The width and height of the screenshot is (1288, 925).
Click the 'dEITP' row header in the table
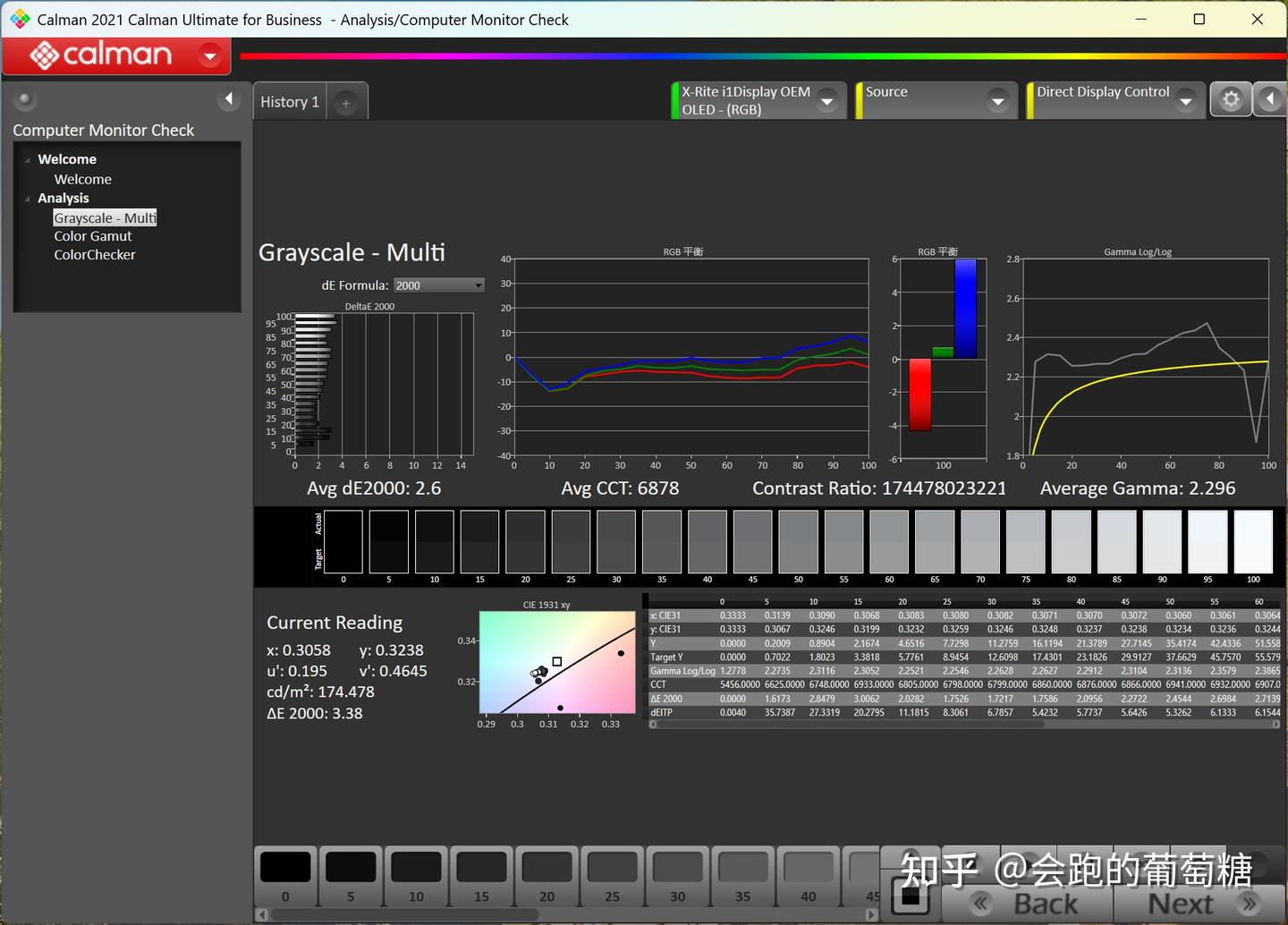682,713
